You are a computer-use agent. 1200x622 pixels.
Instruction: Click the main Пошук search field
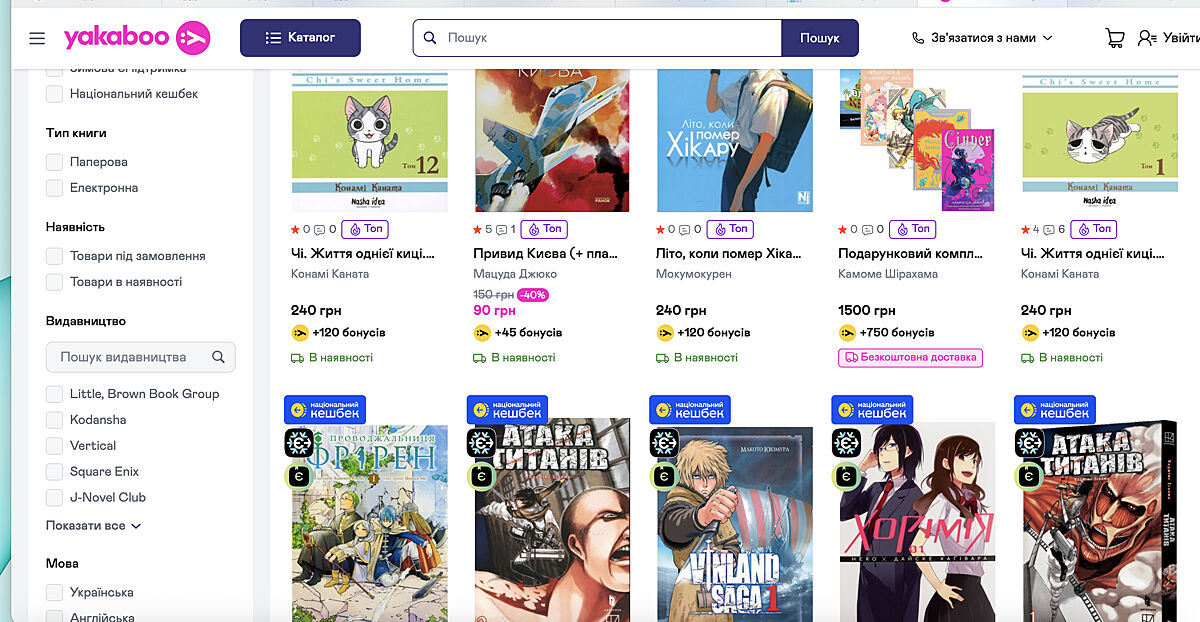(x=598, y=38)
